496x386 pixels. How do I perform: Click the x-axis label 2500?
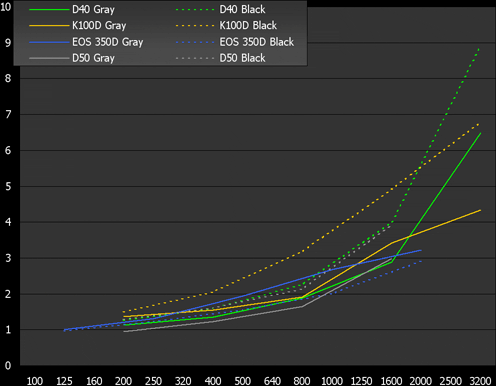[x=451, y=381]
